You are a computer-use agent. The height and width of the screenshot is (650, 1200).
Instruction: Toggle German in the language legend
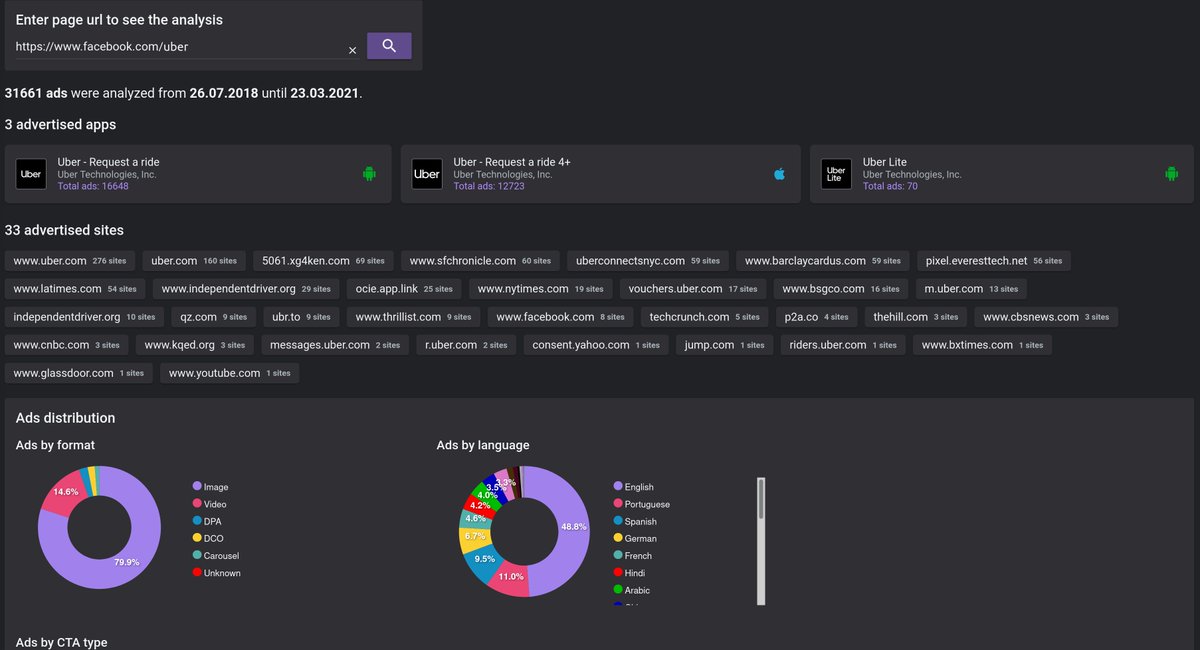(x=635, y=538)
